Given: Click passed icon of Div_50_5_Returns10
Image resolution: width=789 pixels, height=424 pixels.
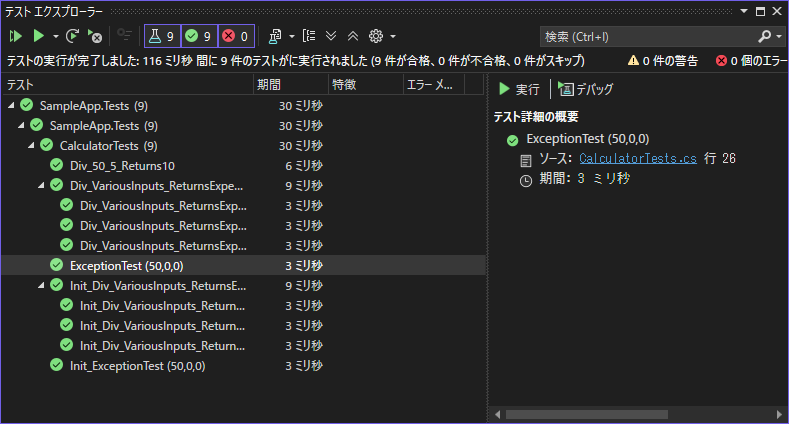Looking at the screenshot, I should pyautogui.click(x=57, y=165).
